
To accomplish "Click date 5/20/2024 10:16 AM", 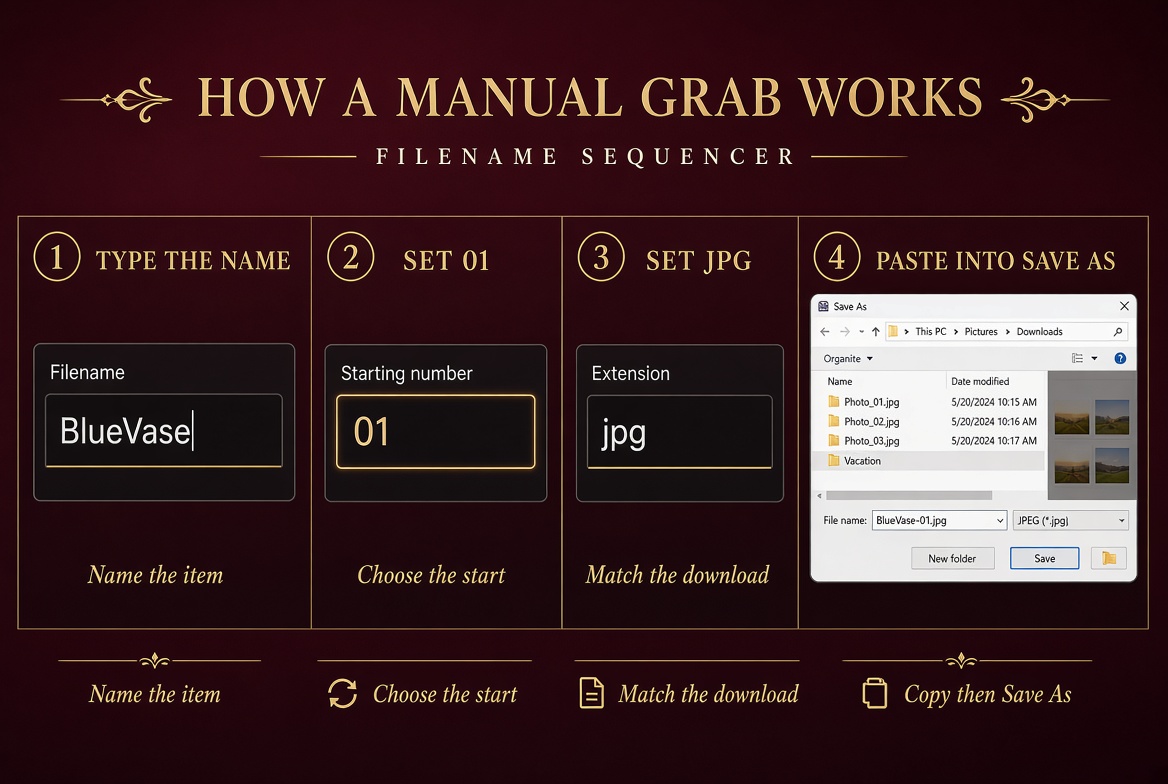I will 994,421.
